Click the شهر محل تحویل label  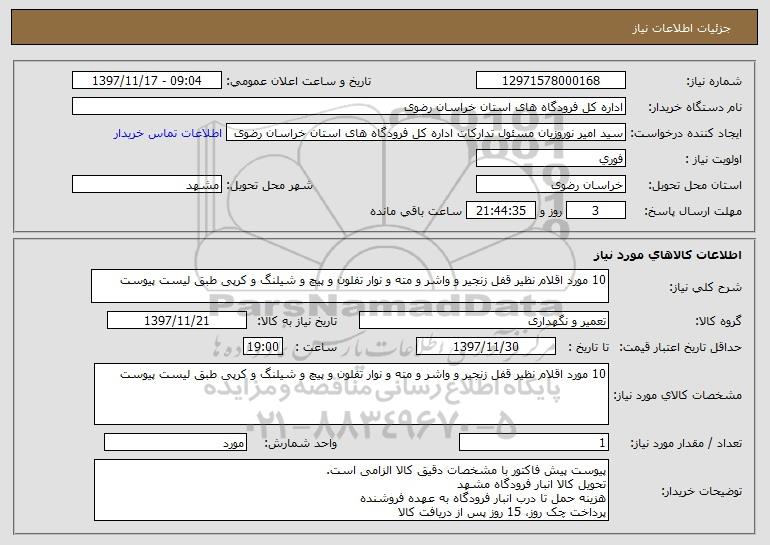(x=269, y=185)
